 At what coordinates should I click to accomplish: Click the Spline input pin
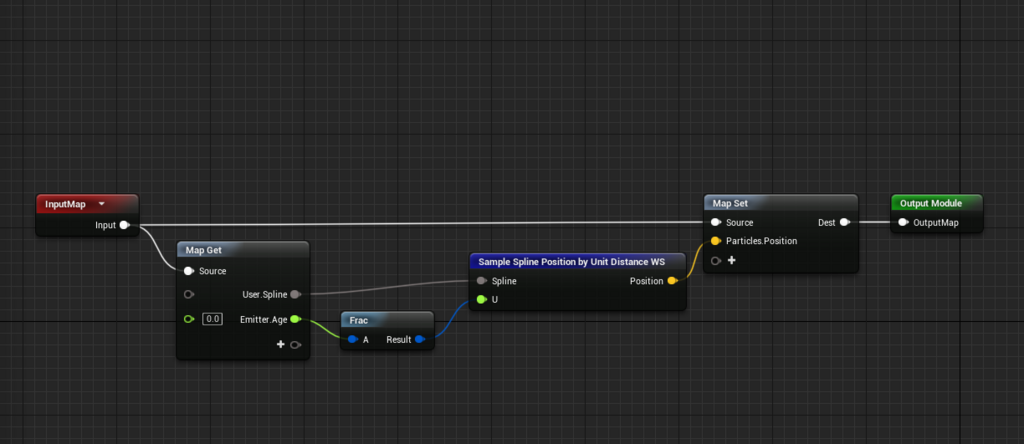click(x=481, y=281)
